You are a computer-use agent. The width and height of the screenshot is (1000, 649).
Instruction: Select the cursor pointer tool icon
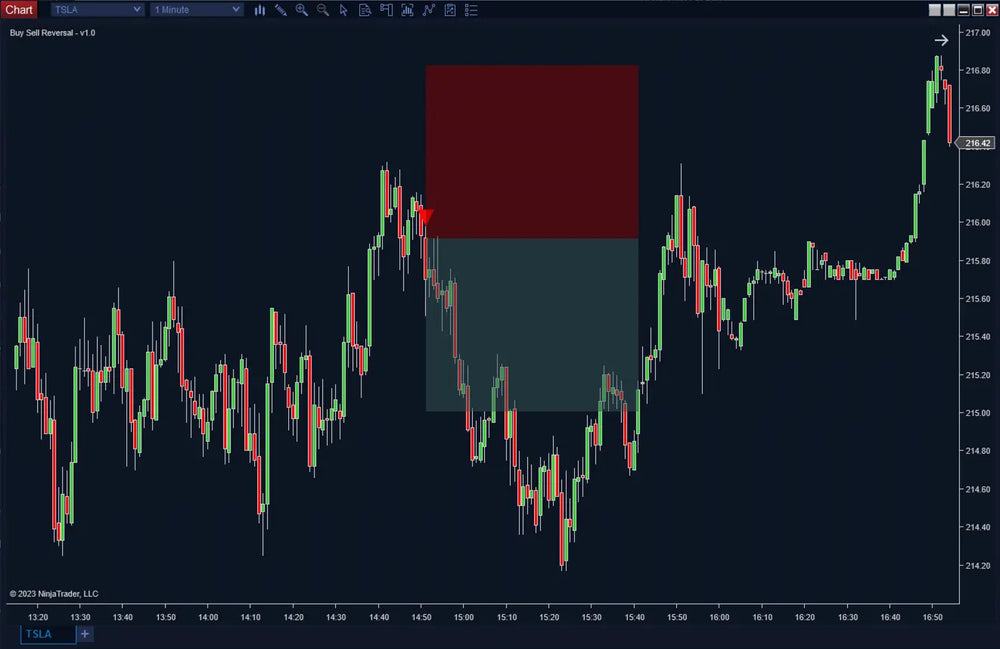pos(344,10)
